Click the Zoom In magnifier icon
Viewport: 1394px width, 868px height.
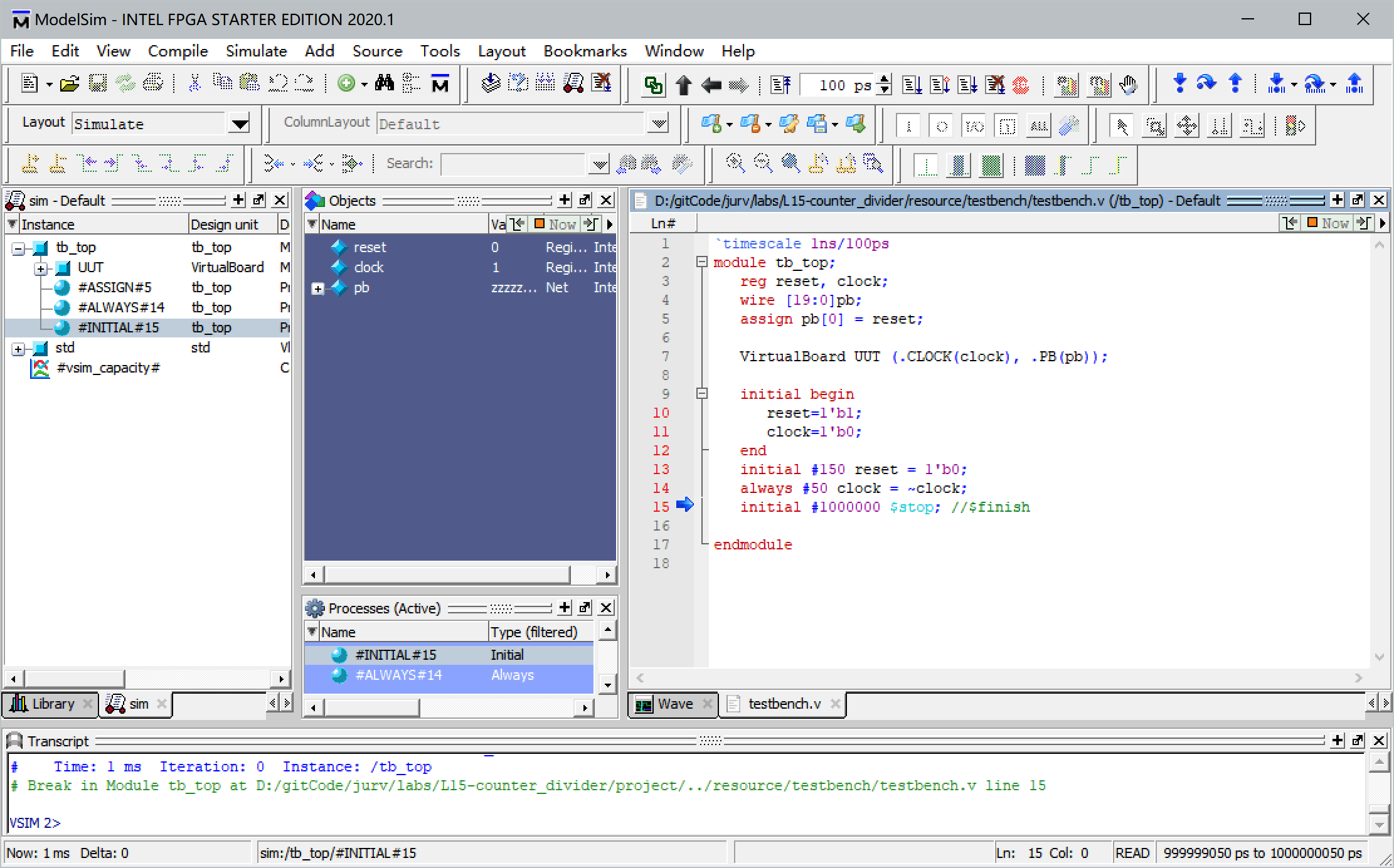coord(735,164)
